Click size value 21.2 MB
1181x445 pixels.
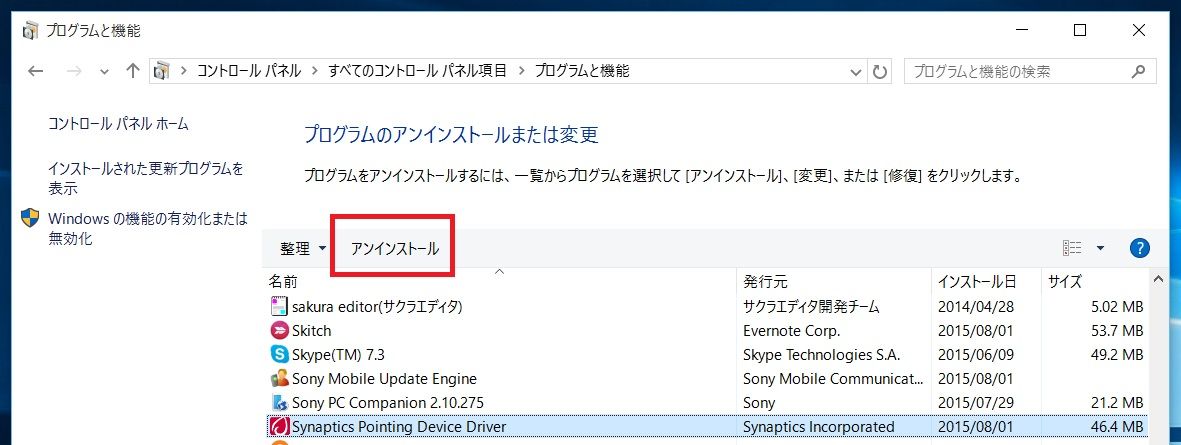coord(1117,403)
